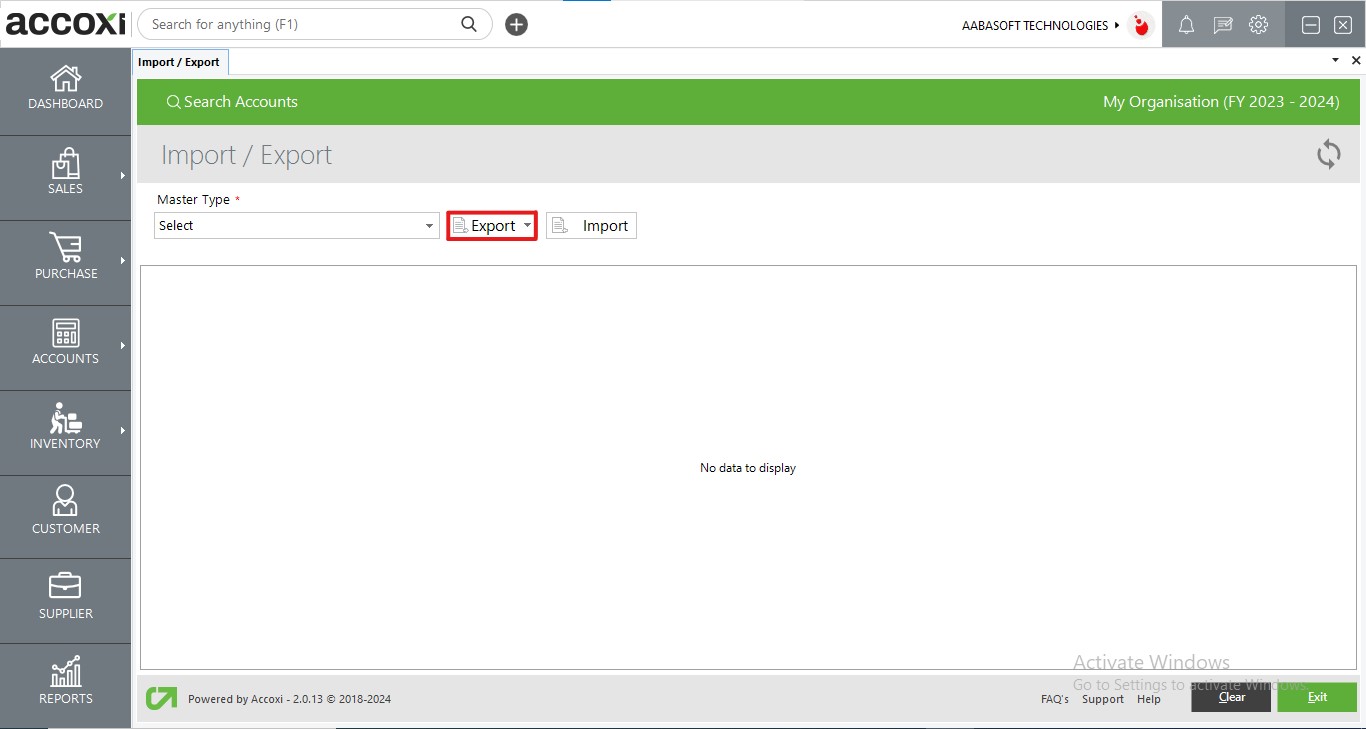
Task: Open the settings gear icon
Action: tap(1258, 25)
